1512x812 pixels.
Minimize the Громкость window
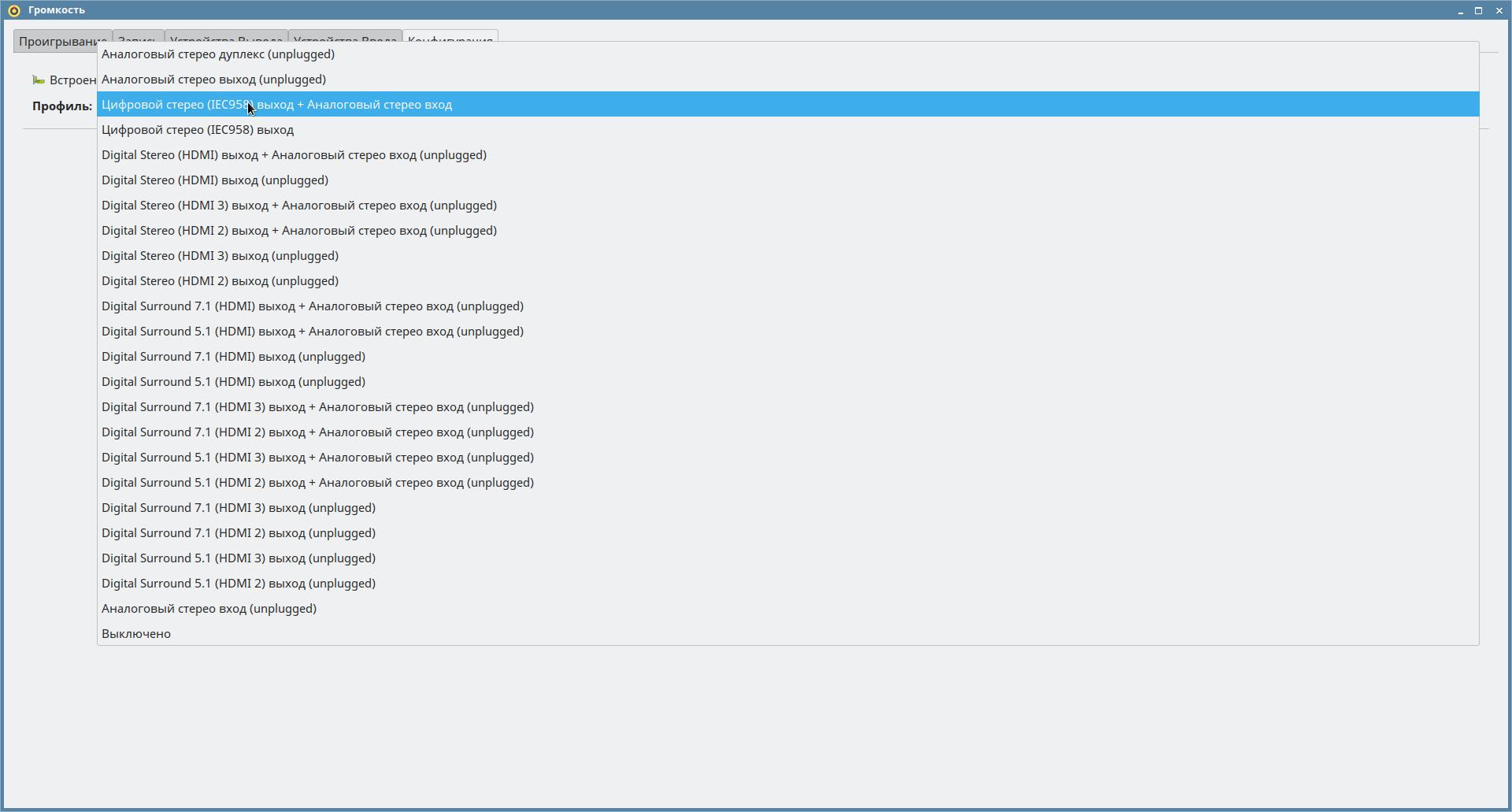tap(1461, 10)
